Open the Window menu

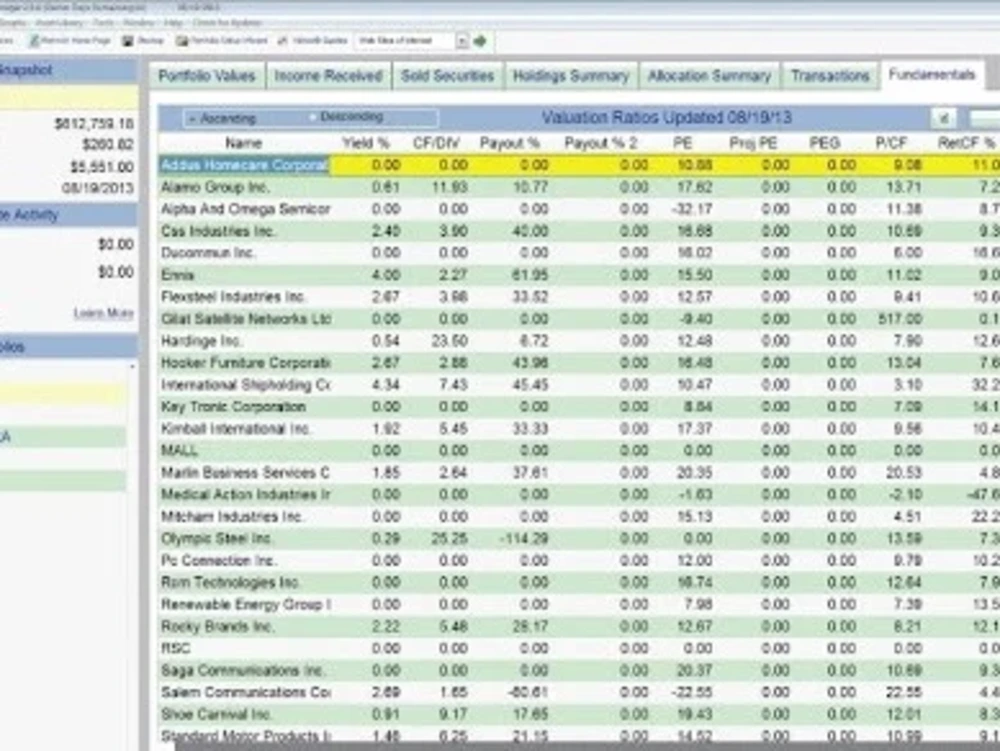coord(138,23)
